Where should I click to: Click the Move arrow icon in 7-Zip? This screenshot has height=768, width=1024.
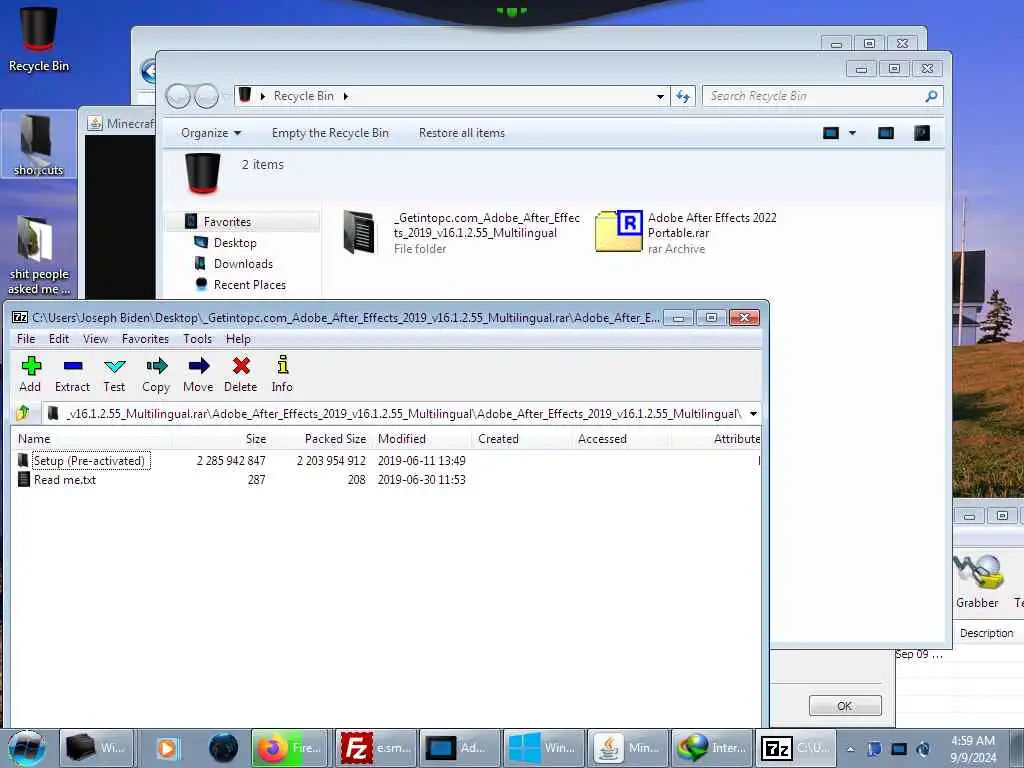[198, 374]
